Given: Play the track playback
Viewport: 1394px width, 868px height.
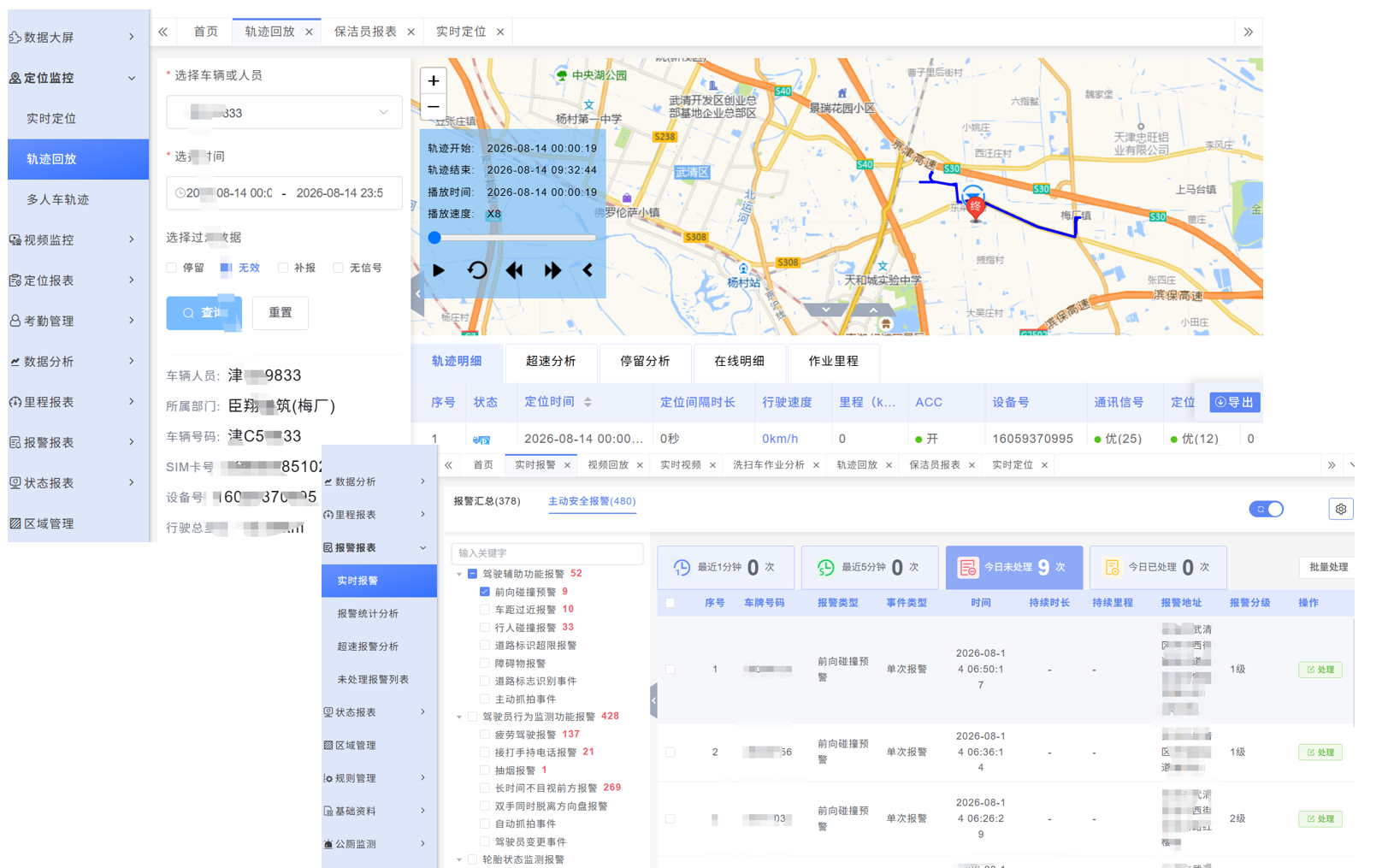Looking at the screenshot, I should (x=439, y=270).
